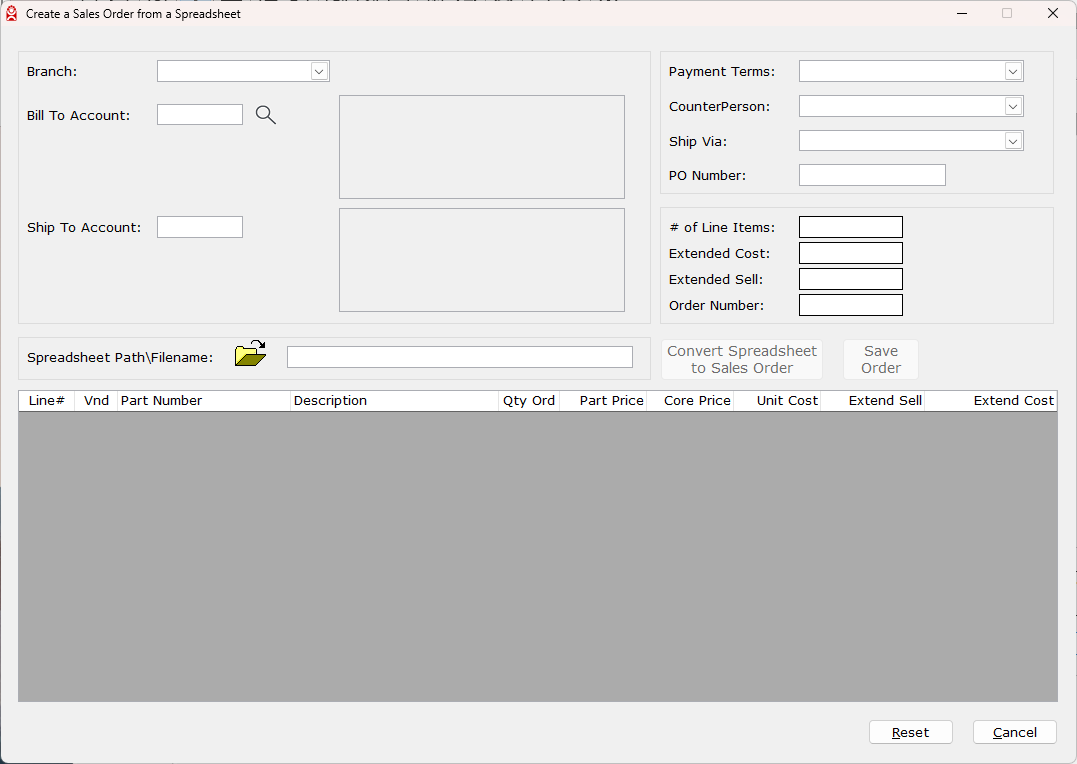Click the Extend Sell column header
Screen dimensions: 1077x764
[x=873, y=401]
